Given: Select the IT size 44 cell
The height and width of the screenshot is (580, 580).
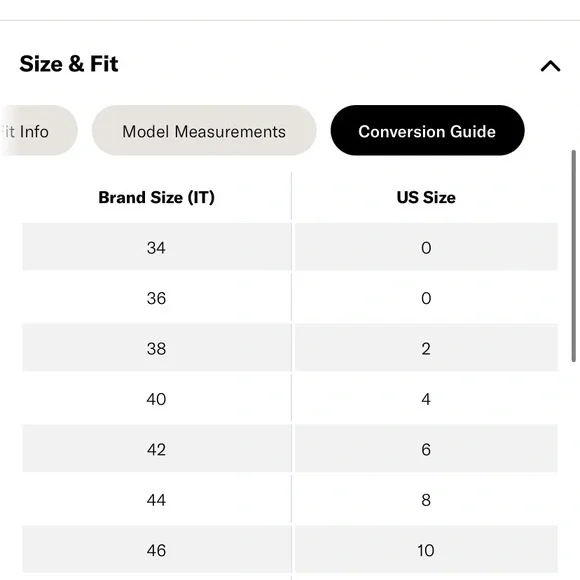Looking at the screenshot, I should (x=157, y=499).
